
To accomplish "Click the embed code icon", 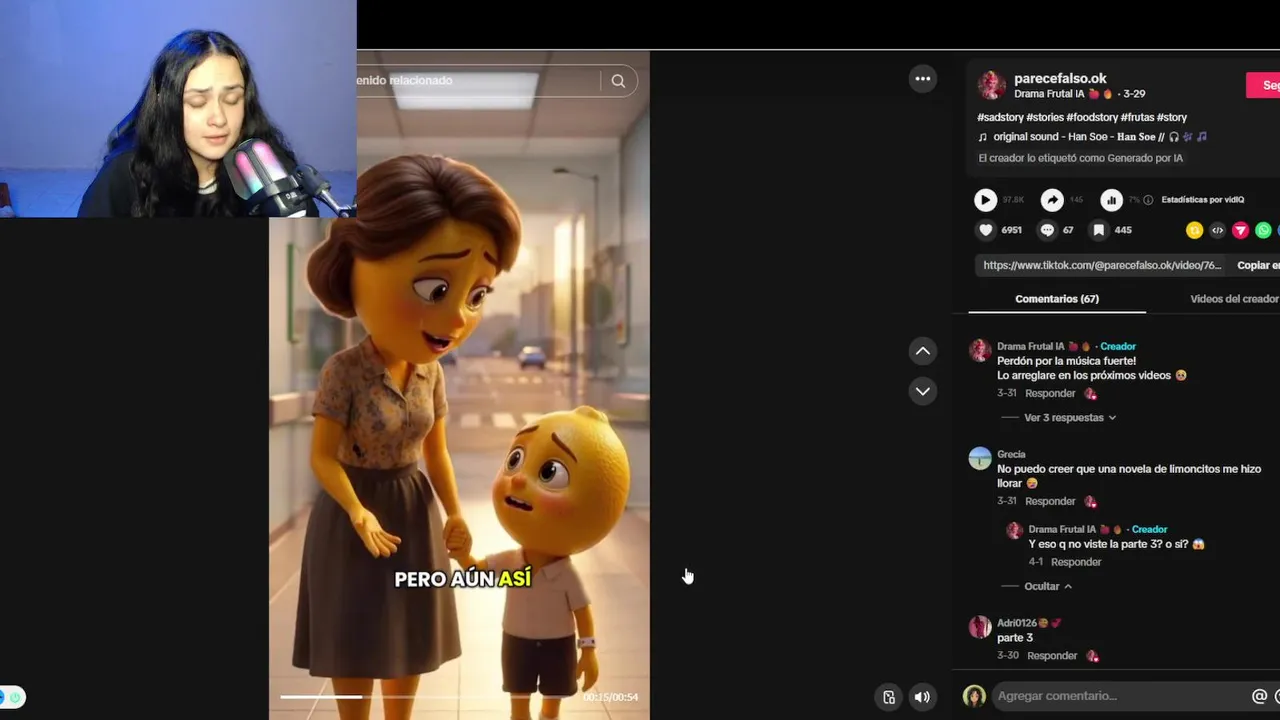I will [x=1217, y=230].
